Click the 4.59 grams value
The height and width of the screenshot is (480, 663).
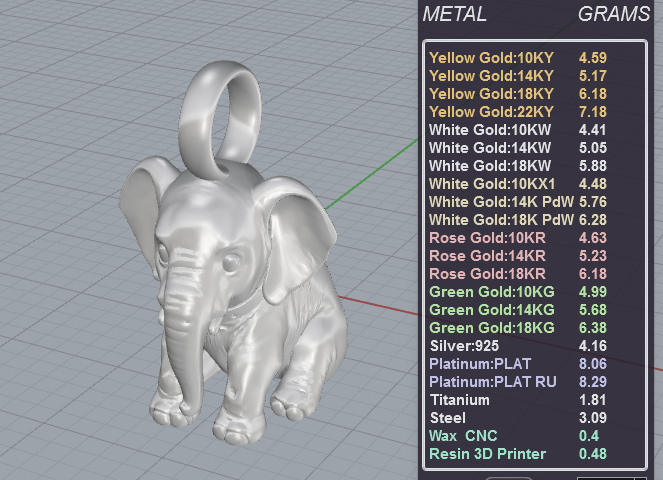click(593, 58)
